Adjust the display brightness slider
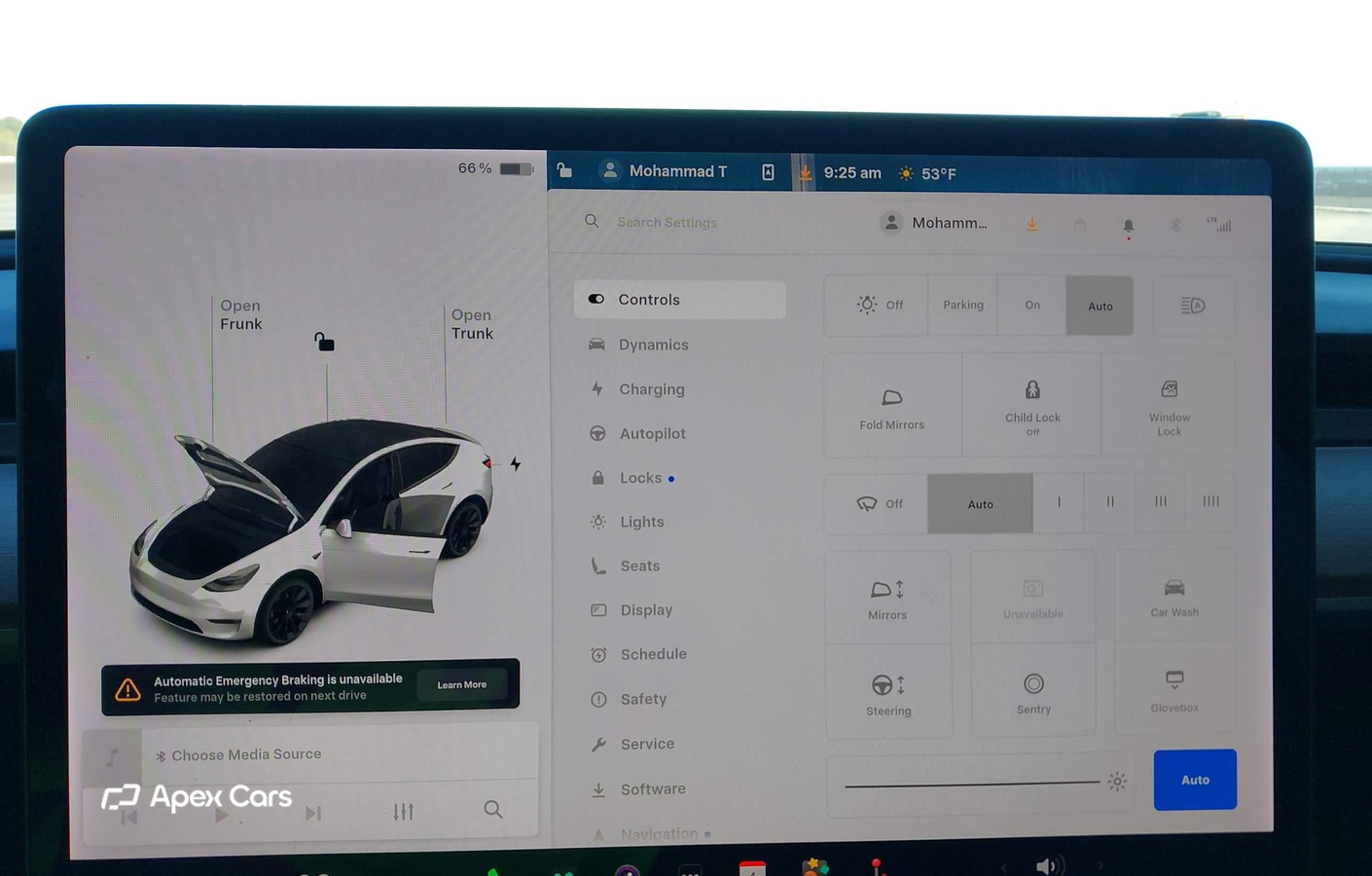The image size is (1372, 876). (x=973, y=783)
